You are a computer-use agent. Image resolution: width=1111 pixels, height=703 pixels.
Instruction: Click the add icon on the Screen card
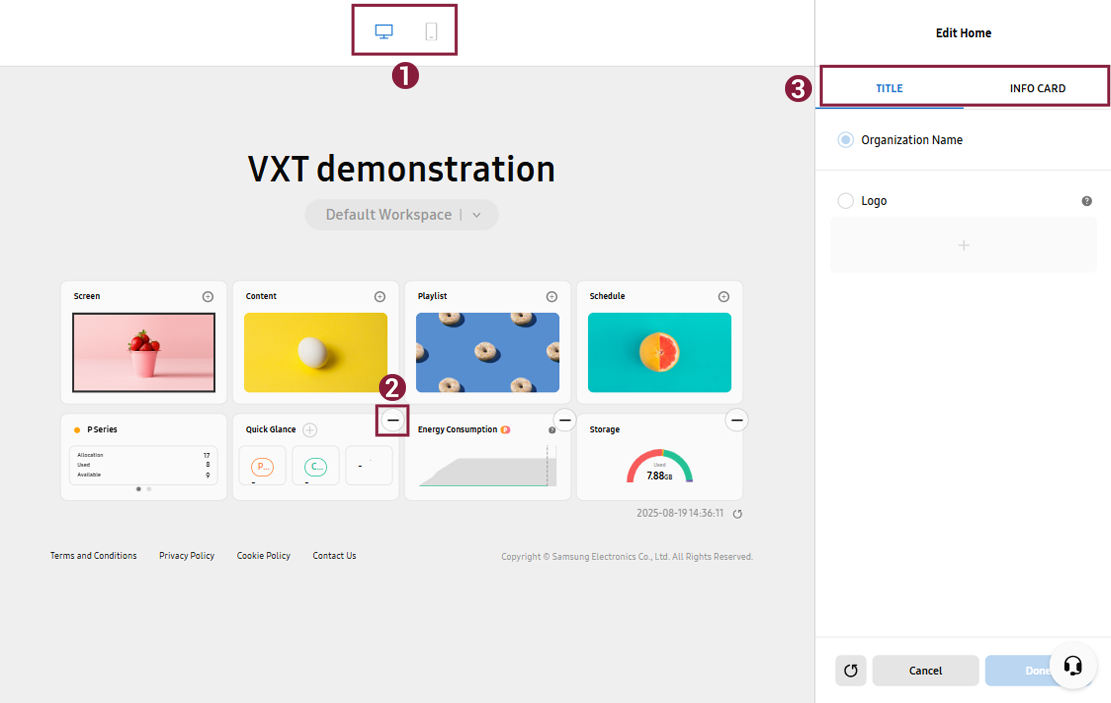(x=208, y=296)
